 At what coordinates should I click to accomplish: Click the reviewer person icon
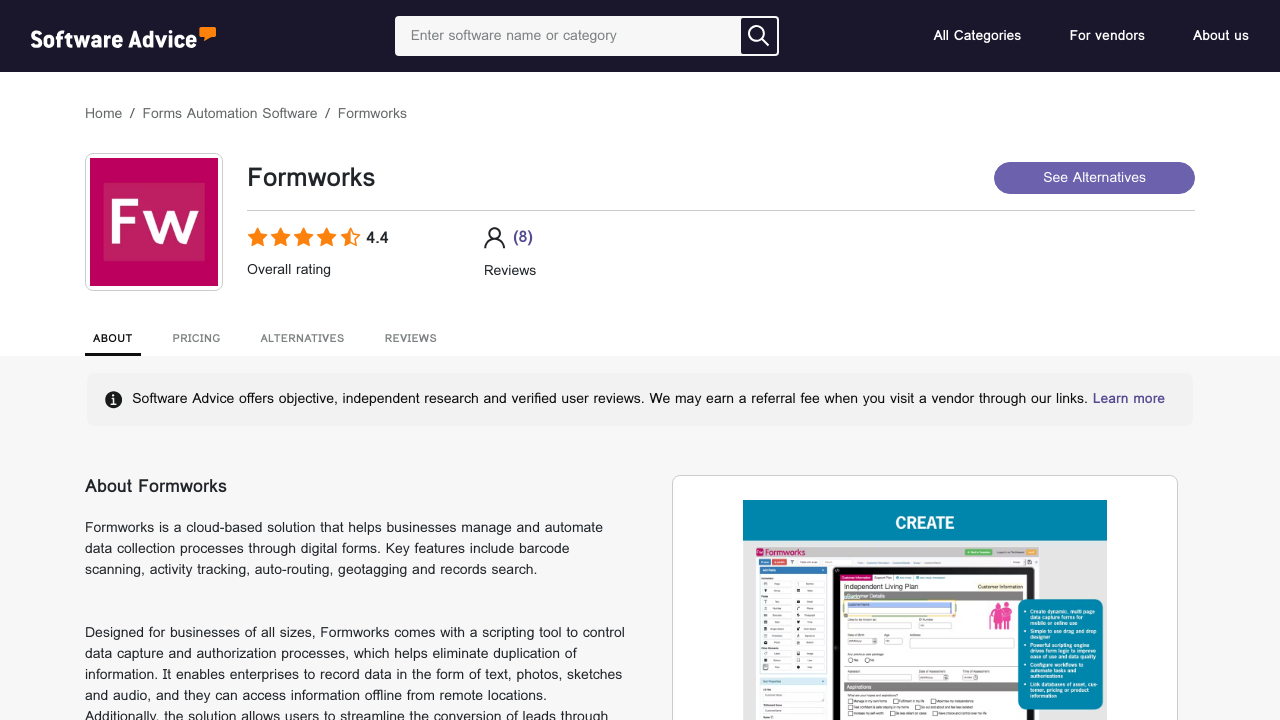[x=494, y=238]
